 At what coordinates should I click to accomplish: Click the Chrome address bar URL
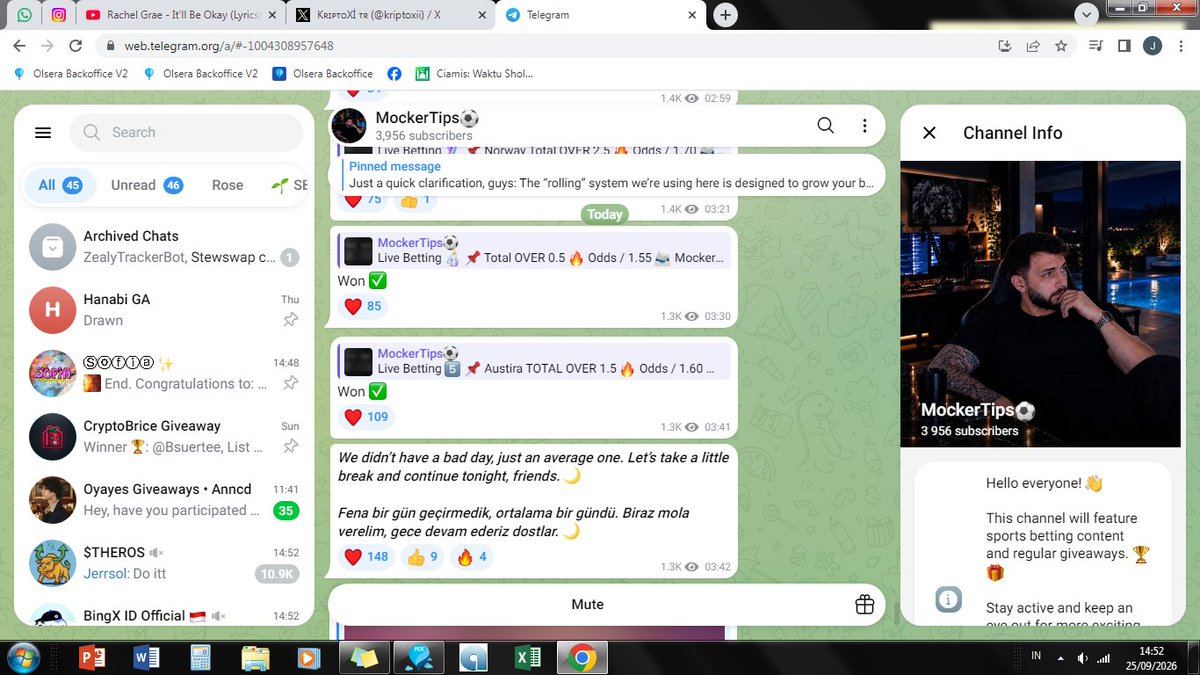pyautogui.click(x=229, y=46)
